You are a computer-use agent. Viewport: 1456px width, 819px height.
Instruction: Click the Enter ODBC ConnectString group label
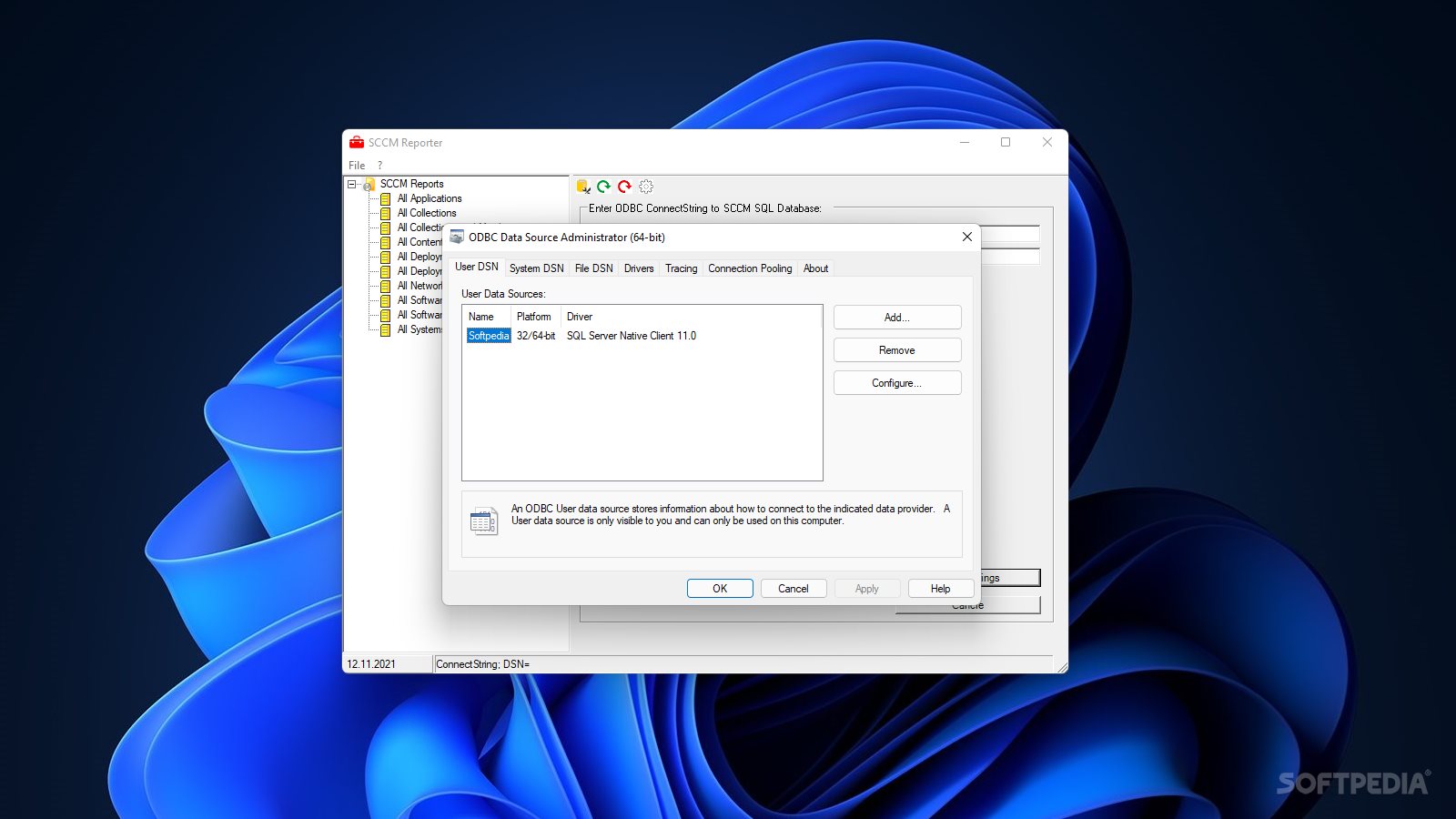704,208
